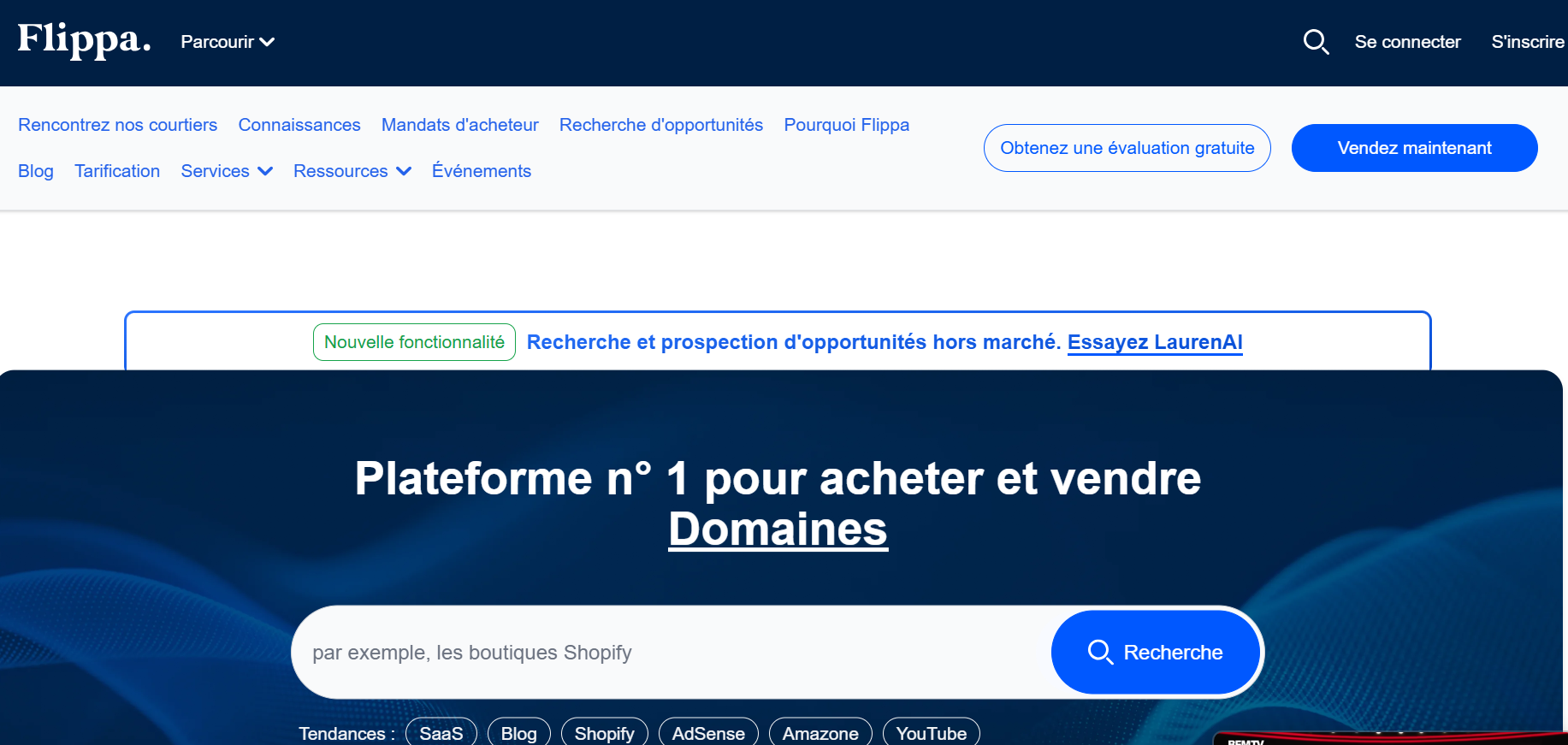This screenshot has height=745, width=1568.
Task: Open the Événements page
Action: [482, 171]
